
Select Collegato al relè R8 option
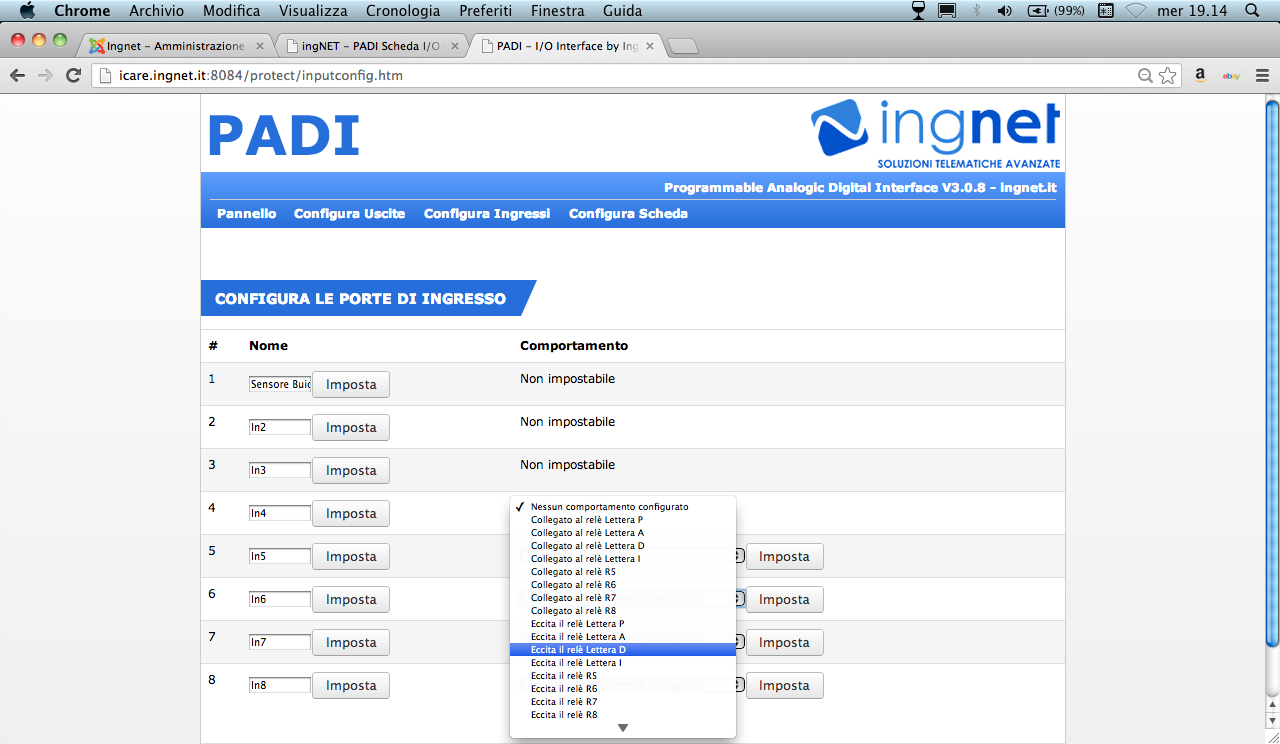(623, 611)
